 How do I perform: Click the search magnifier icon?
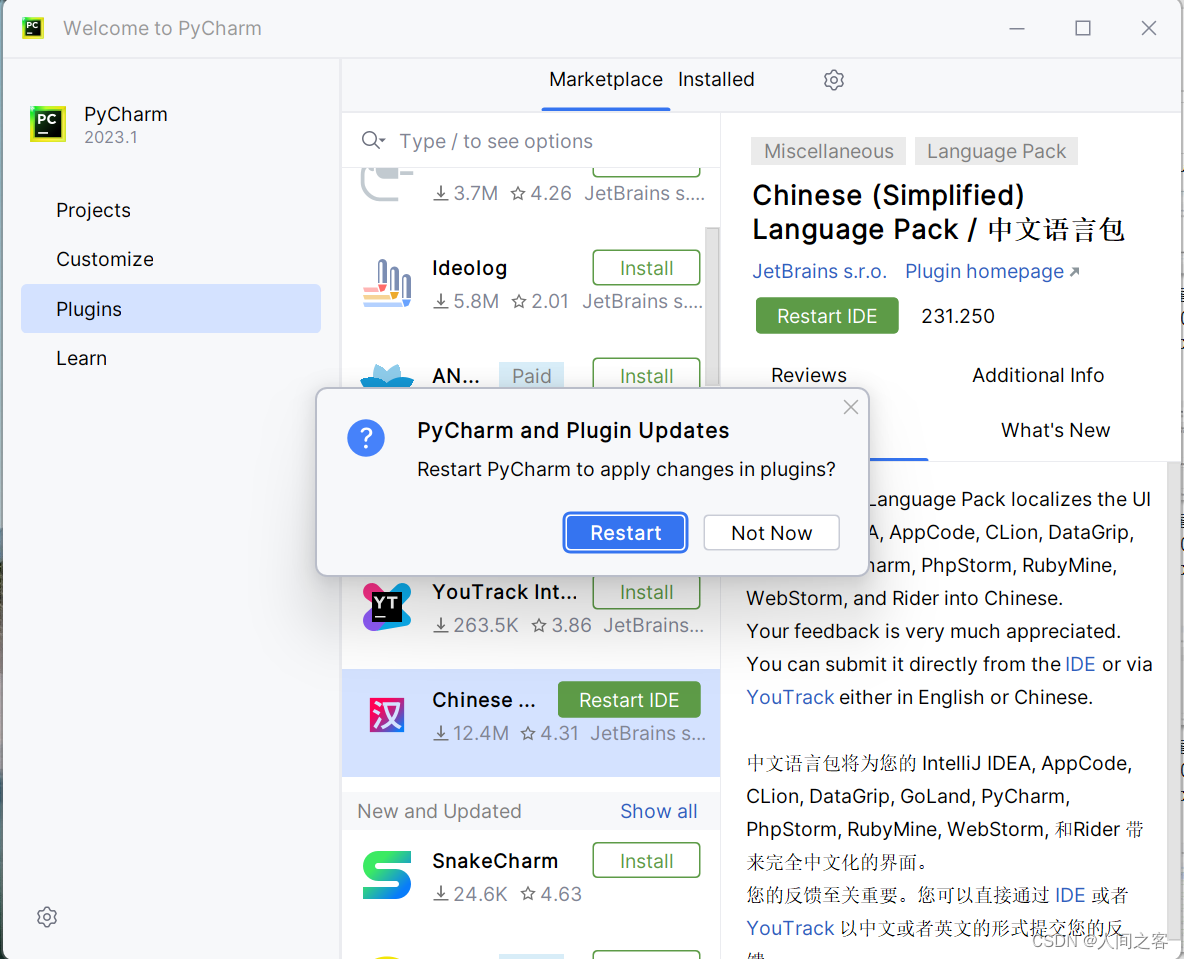point(372,140)
